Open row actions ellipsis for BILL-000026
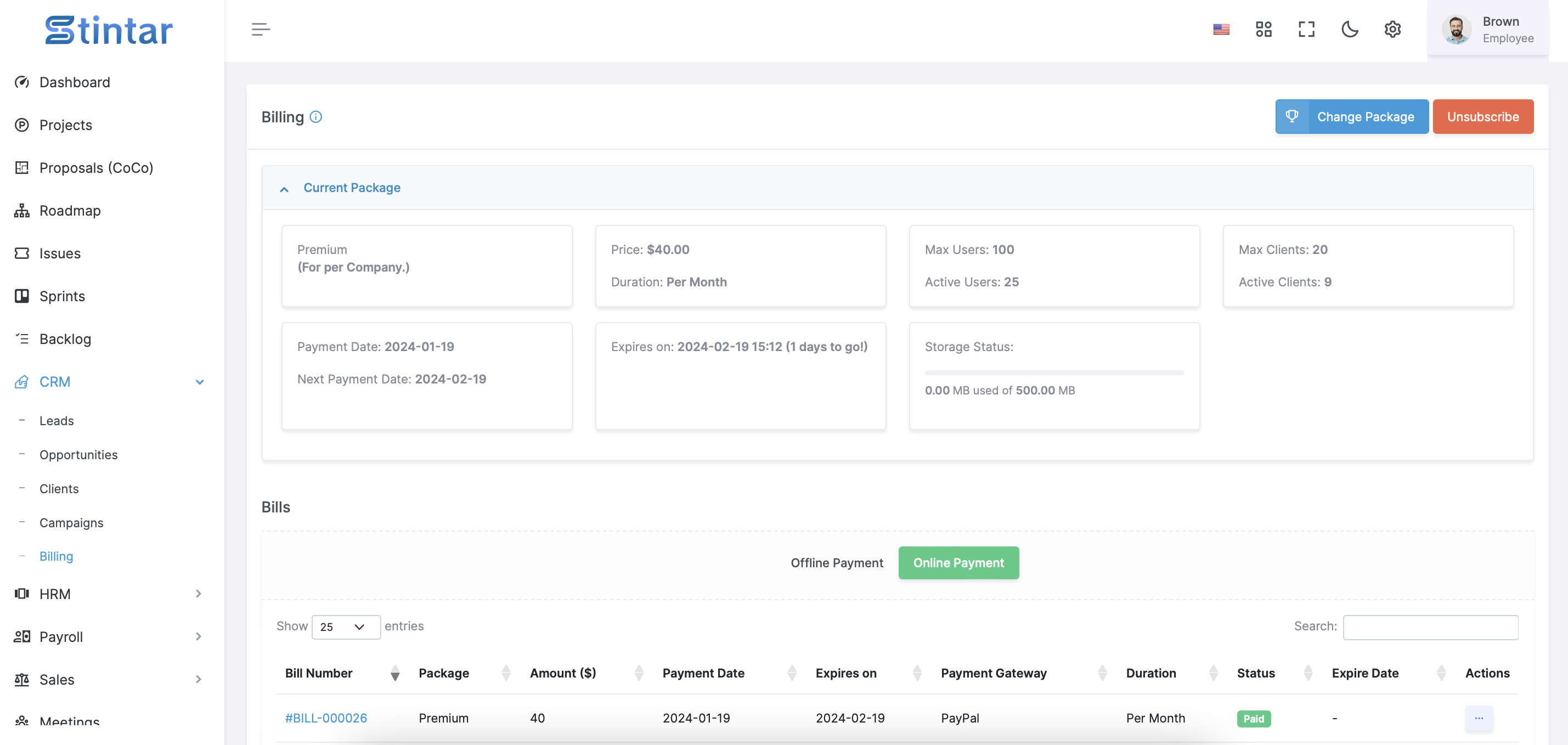This screenshot has height=745, width=1568. 1479,718
